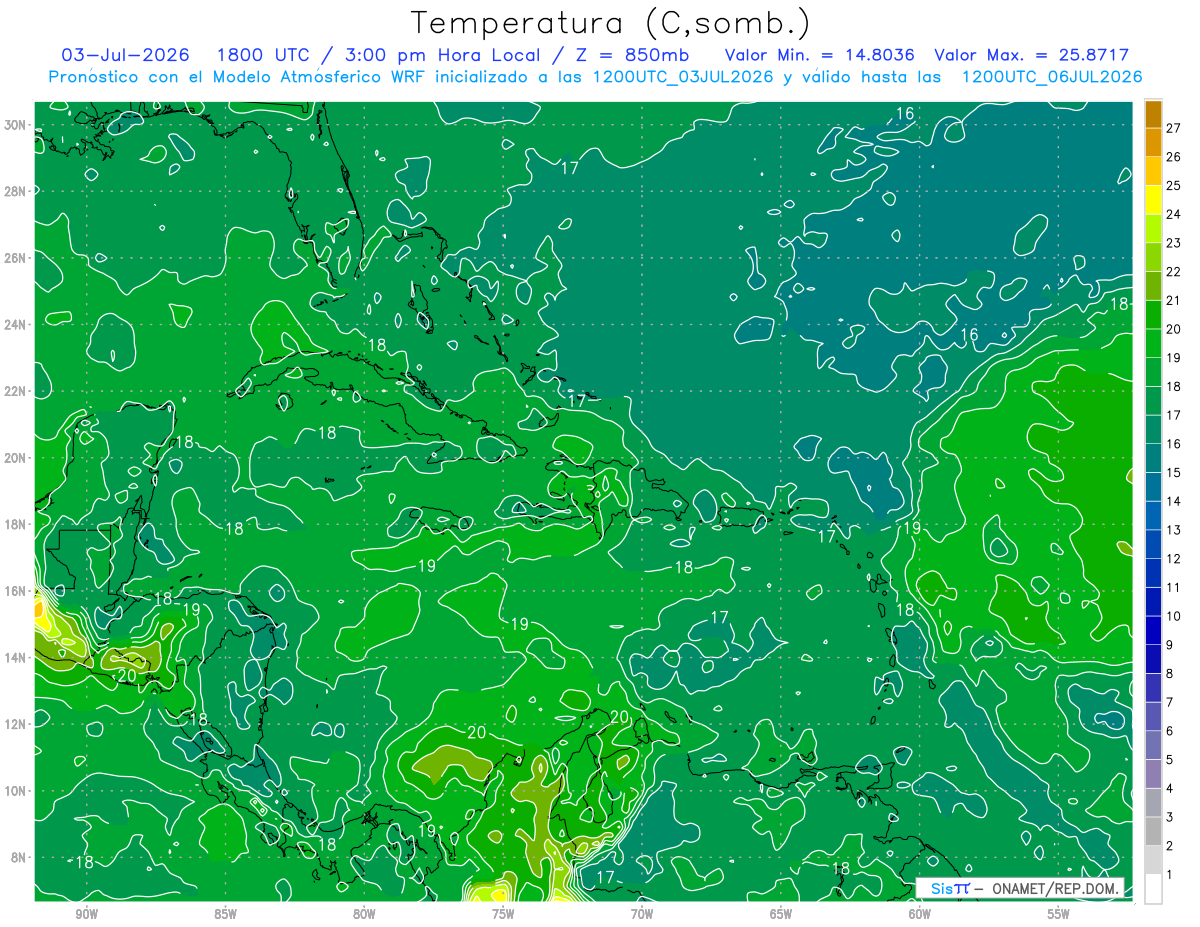Click the color bar value label 24

[x=1174, y=214]
